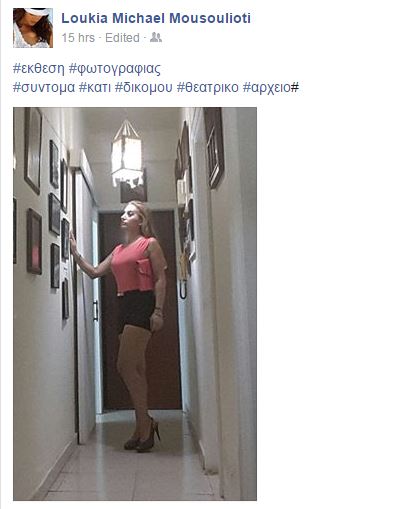
Task: Click the hanging lantern in the photo
Action: (127, 153)
